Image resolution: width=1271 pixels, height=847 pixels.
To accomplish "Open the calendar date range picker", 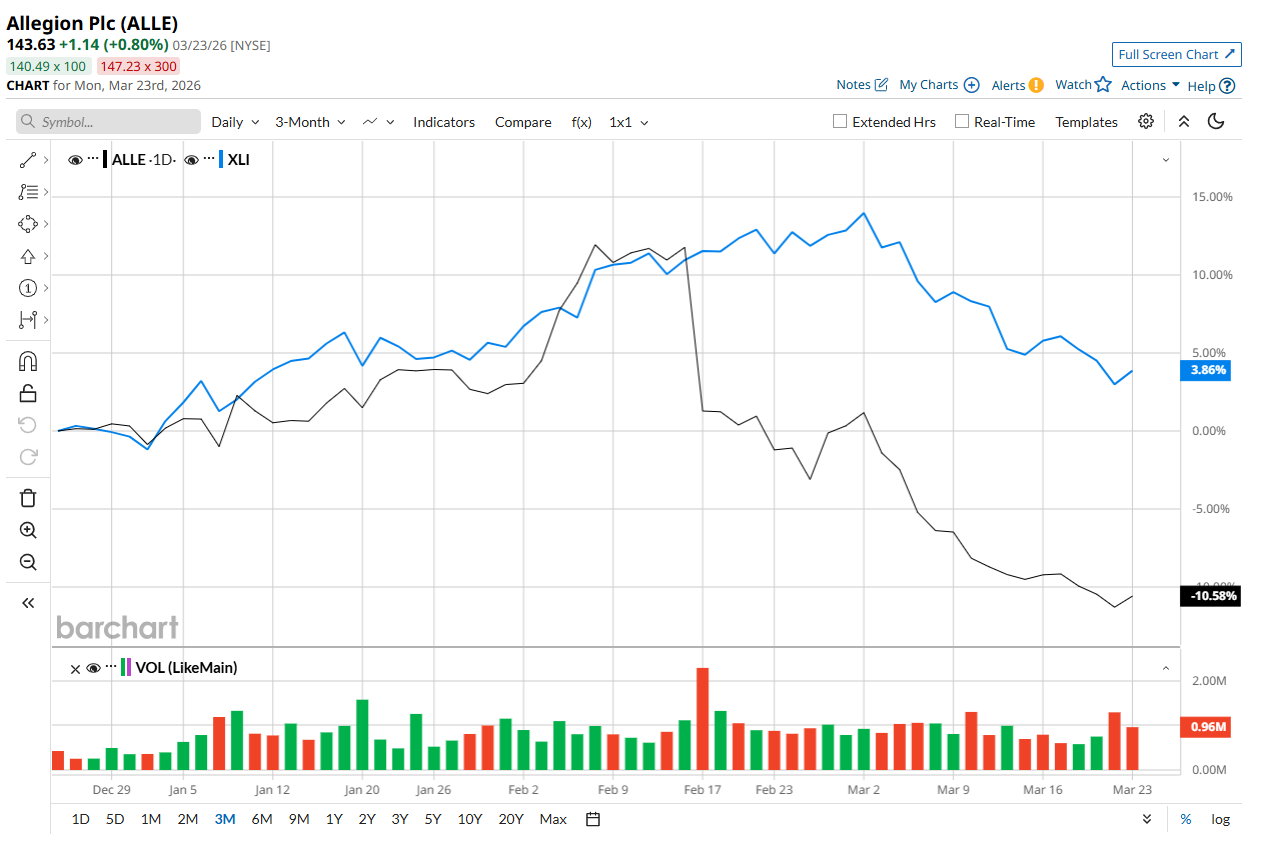I will (x=593, y=819).
